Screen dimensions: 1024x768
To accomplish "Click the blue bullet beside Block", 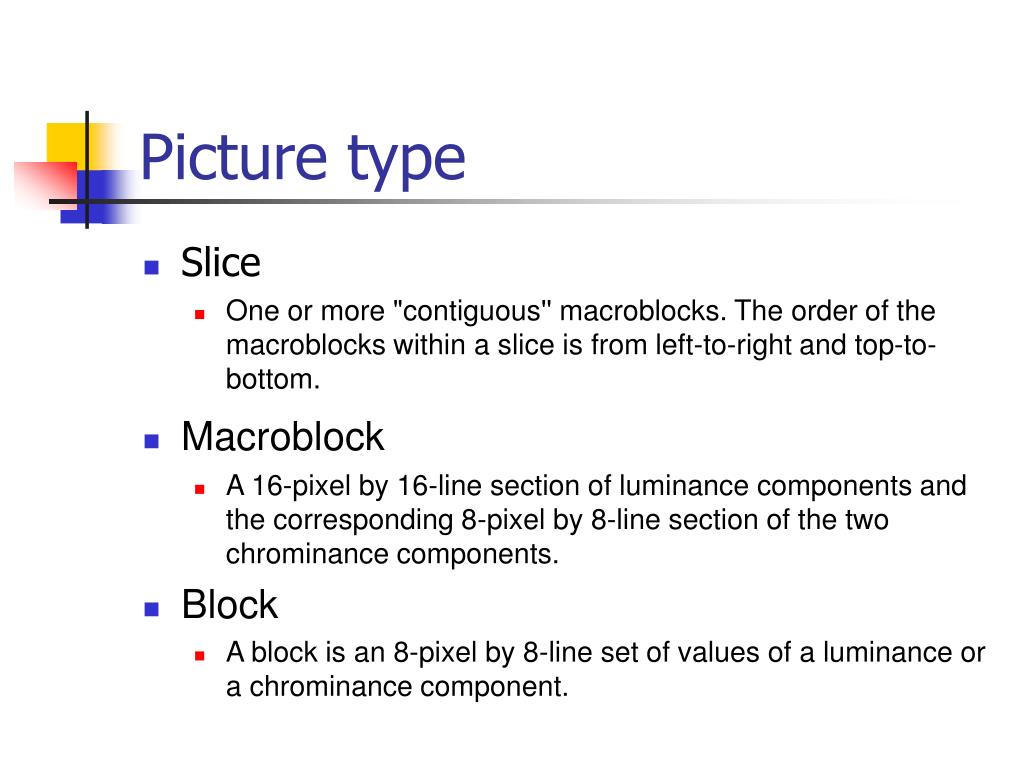I will pos(152,609).
